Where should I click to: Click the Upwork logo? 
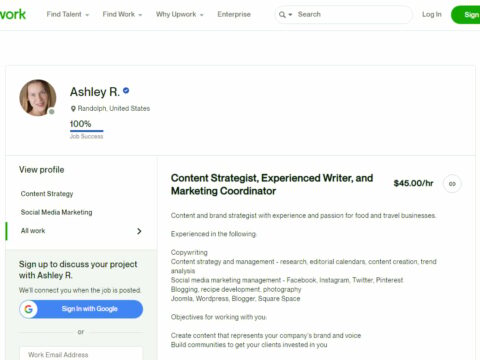click(13, 14)
